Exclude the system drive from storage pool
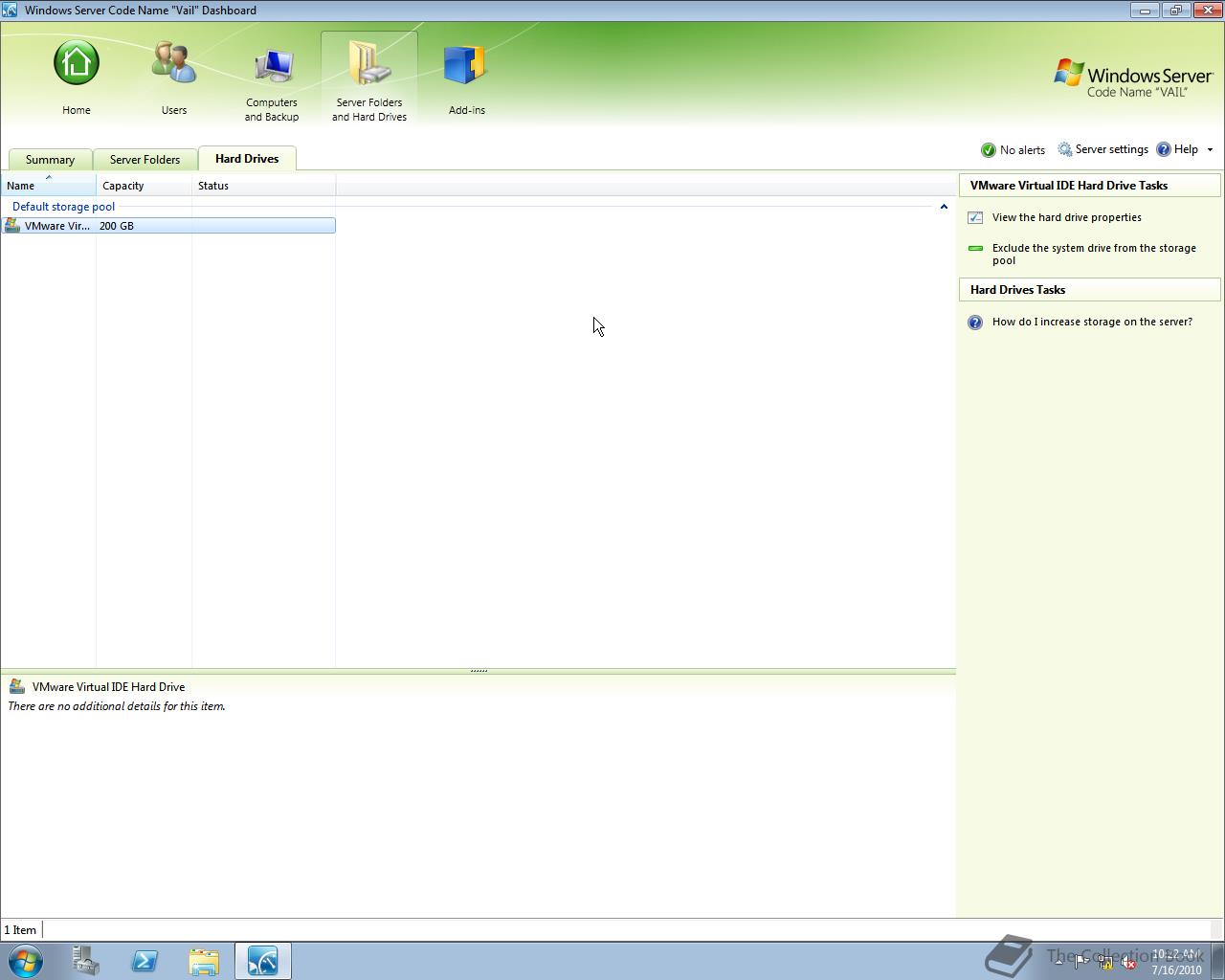This screenshot has width=1225, height=980. (x=1094, y=254)
